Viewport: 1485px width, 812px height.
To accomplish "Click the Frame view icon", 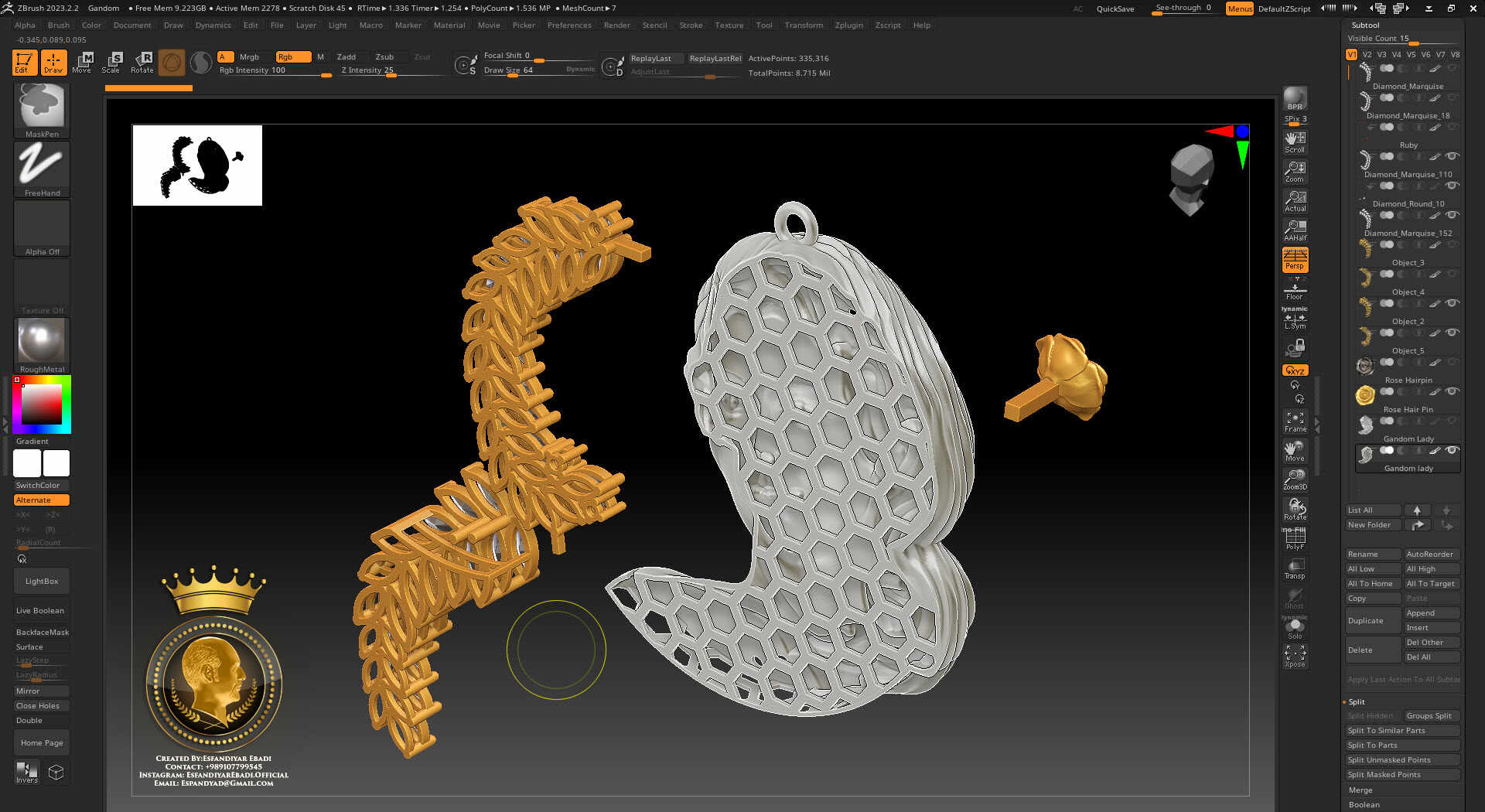I will (x=1295, y=421).
